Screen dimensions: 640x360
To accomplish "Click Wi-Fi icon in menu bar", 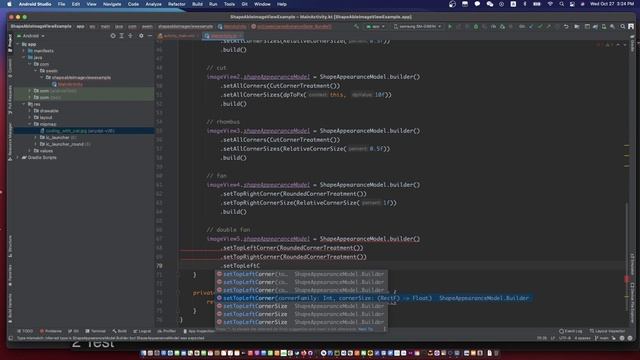I will pyautogui.click(x=550, y=4).
